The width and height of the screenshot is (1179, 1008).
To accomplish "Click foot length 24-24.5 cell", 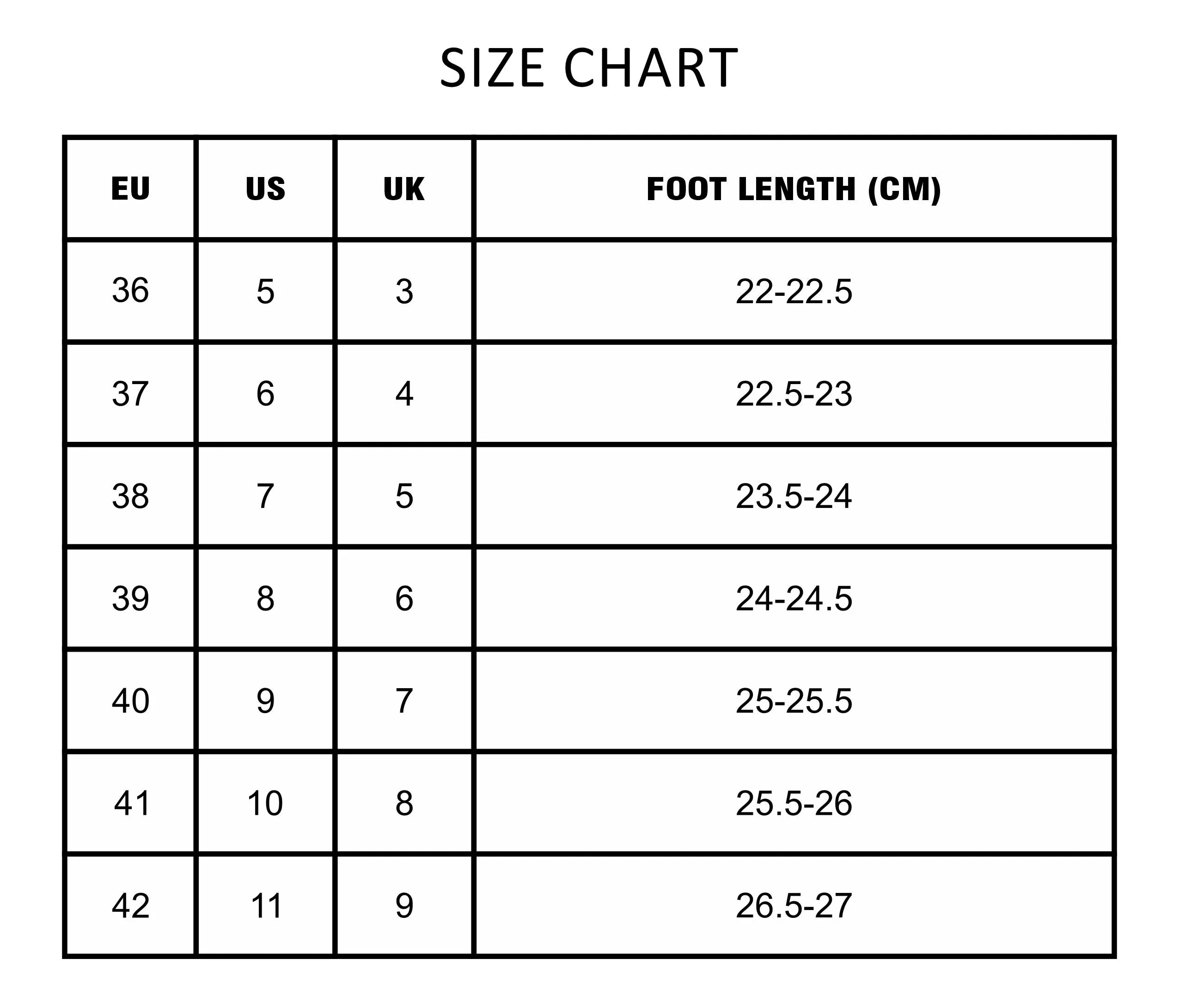I will click(x=794, y=598).
